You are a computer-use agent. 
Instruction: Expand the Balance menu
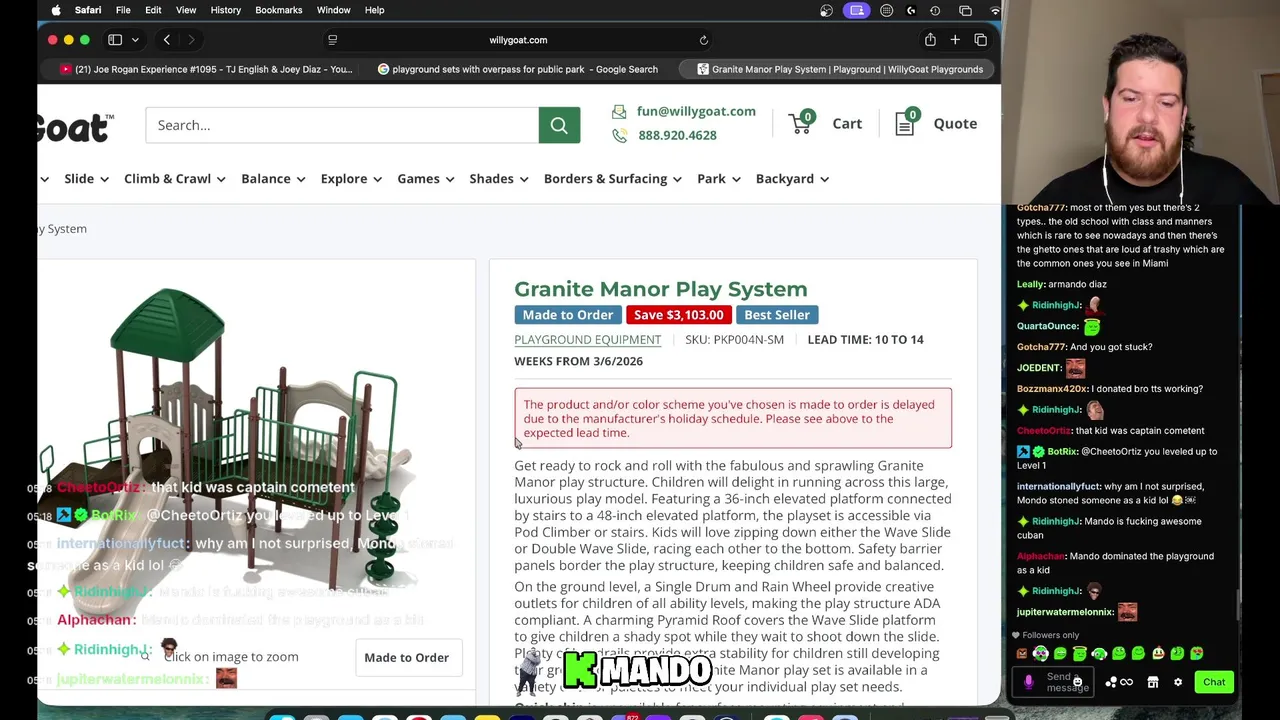point(273,179)
